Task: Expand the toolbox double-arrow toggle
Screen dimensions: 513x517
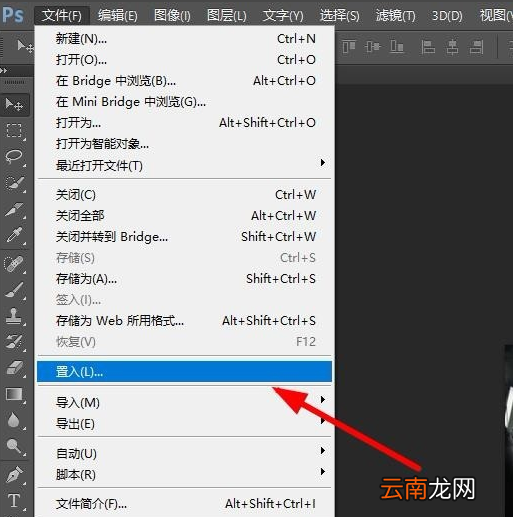Action: (x=4, y=71)
